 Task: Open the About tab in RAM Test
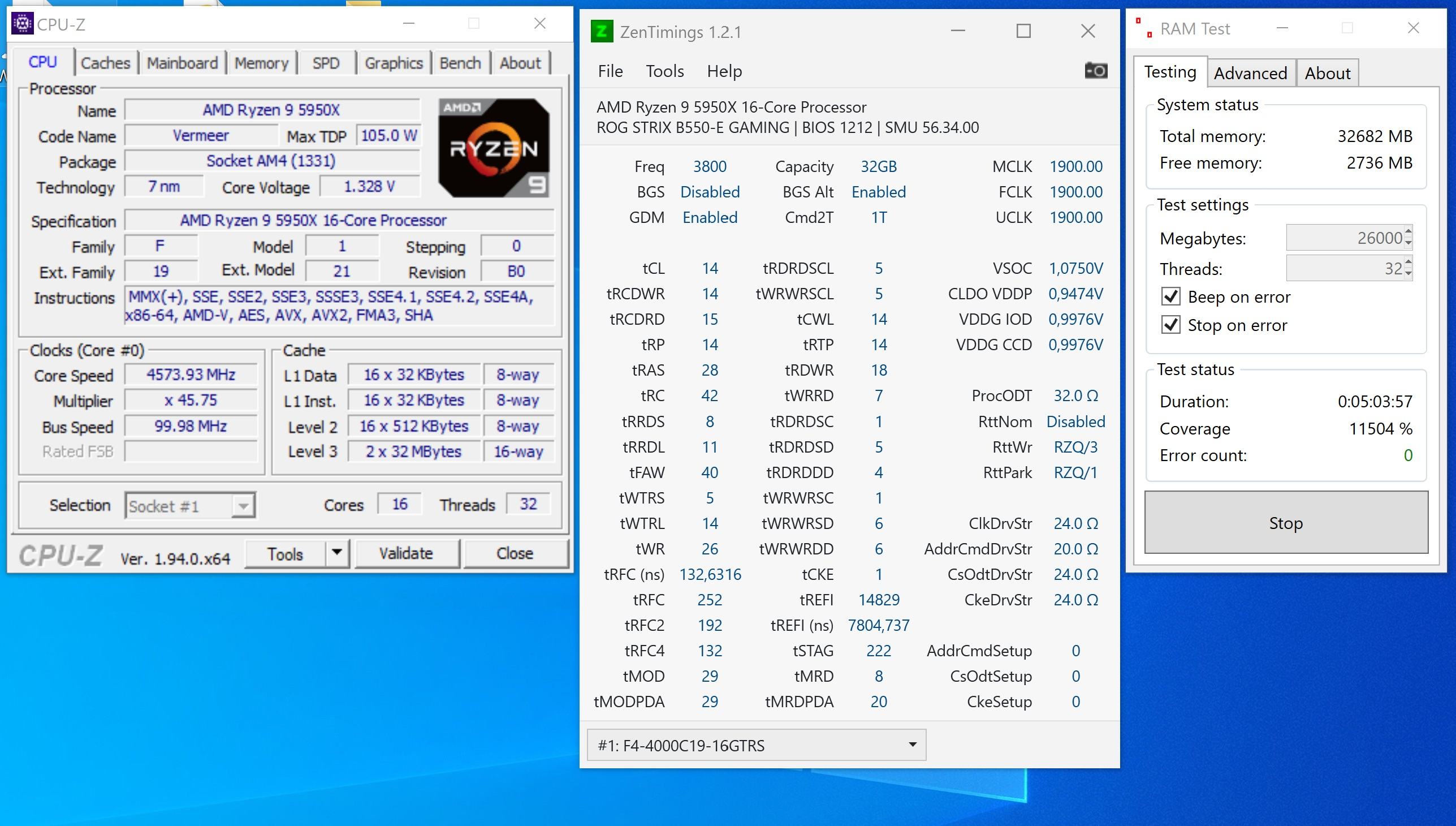[x=1327, y=73]
